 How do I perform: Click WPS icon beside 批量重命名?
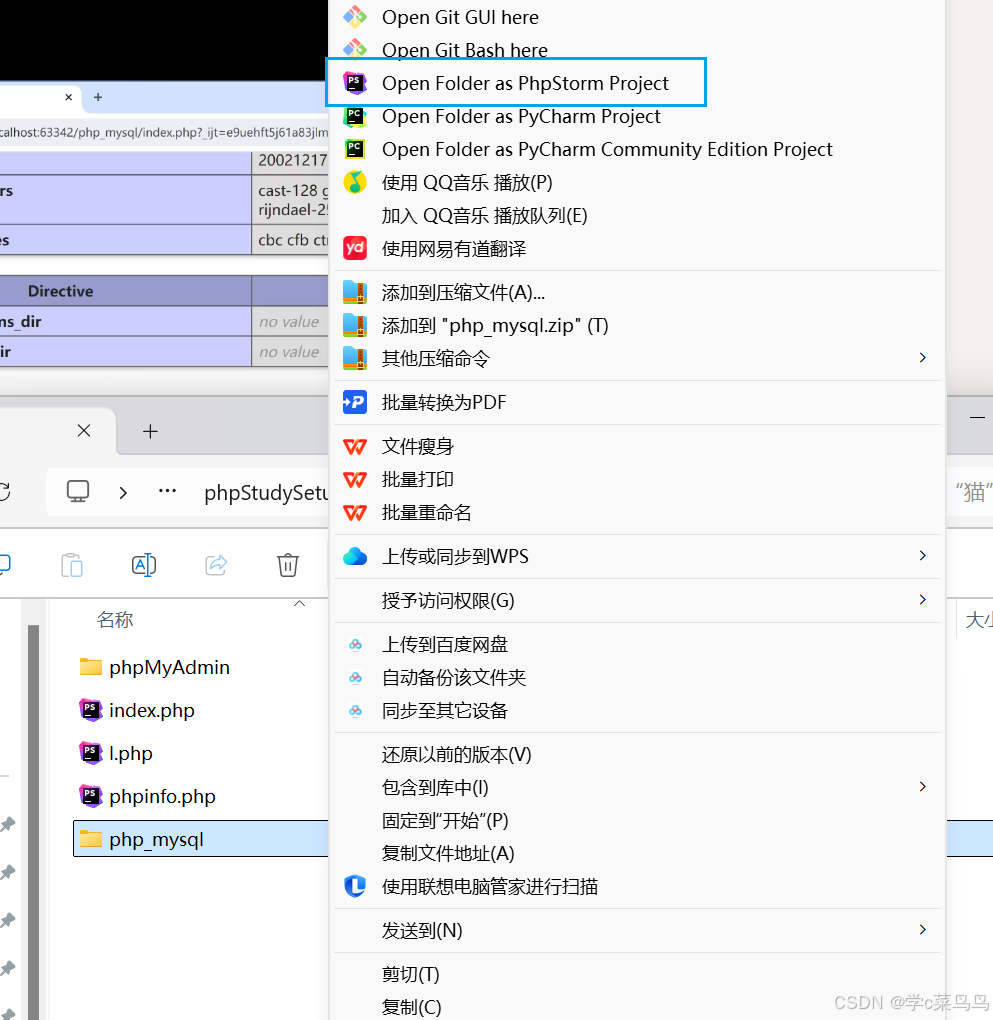click(x=355, y=513)
